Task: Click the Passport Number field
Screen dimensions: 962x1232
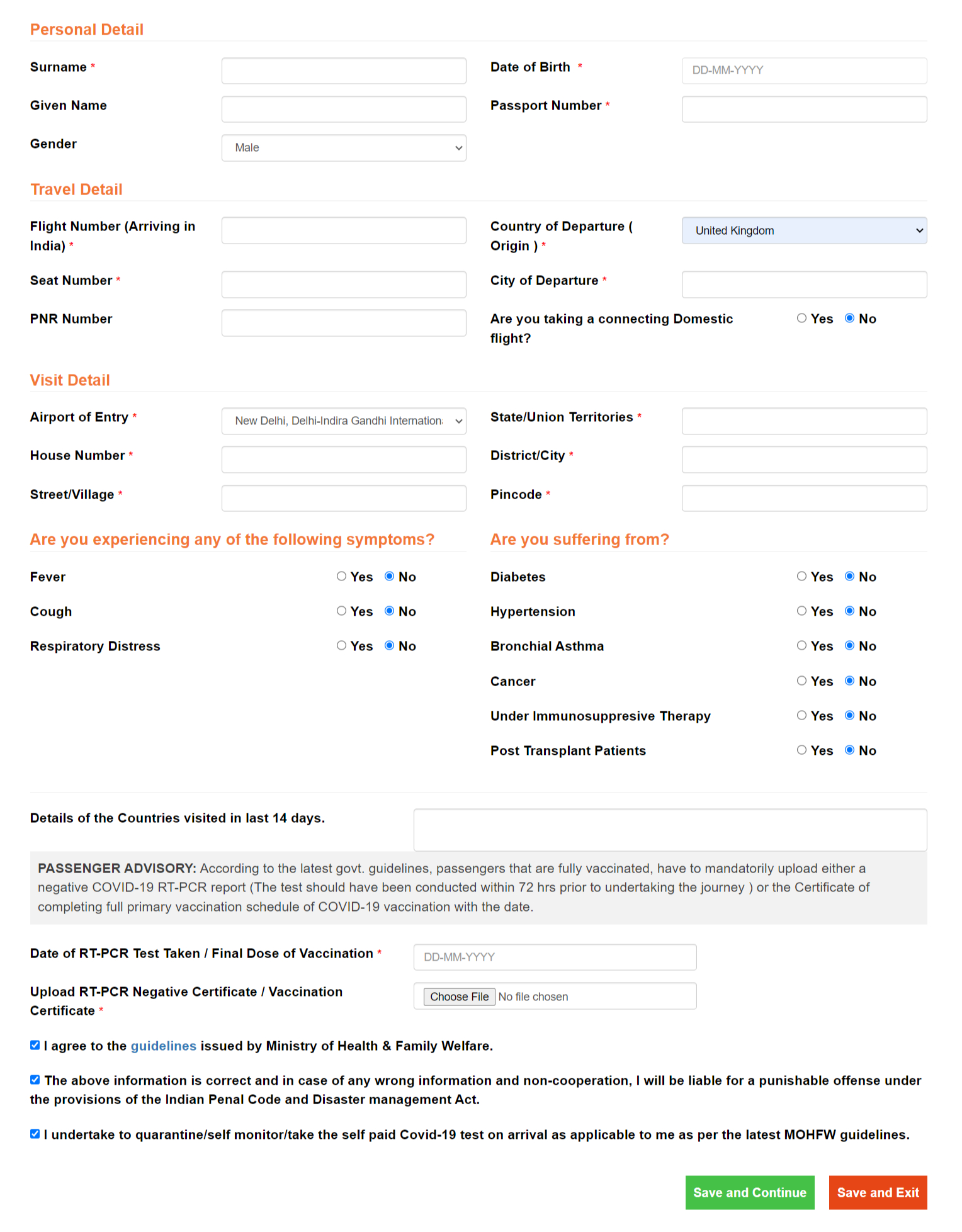Action: [x=804, y=109]
